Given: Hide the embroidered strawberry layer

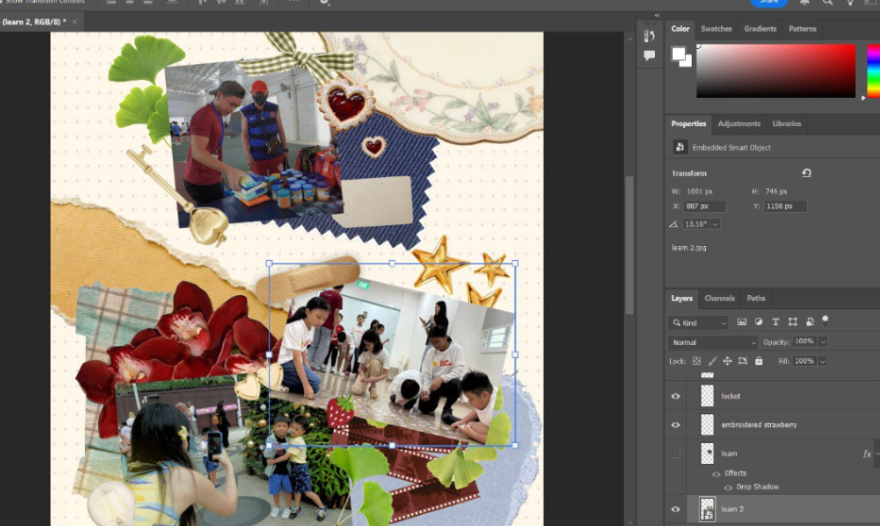Looking at the screenshot, I should [x=676, y=425].
